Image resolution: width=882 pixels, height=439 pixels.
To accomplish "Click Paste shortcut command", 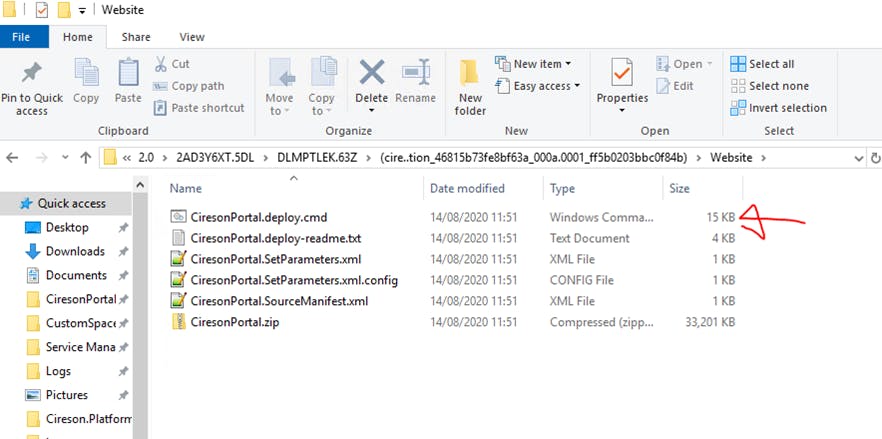I will [199, 108].
